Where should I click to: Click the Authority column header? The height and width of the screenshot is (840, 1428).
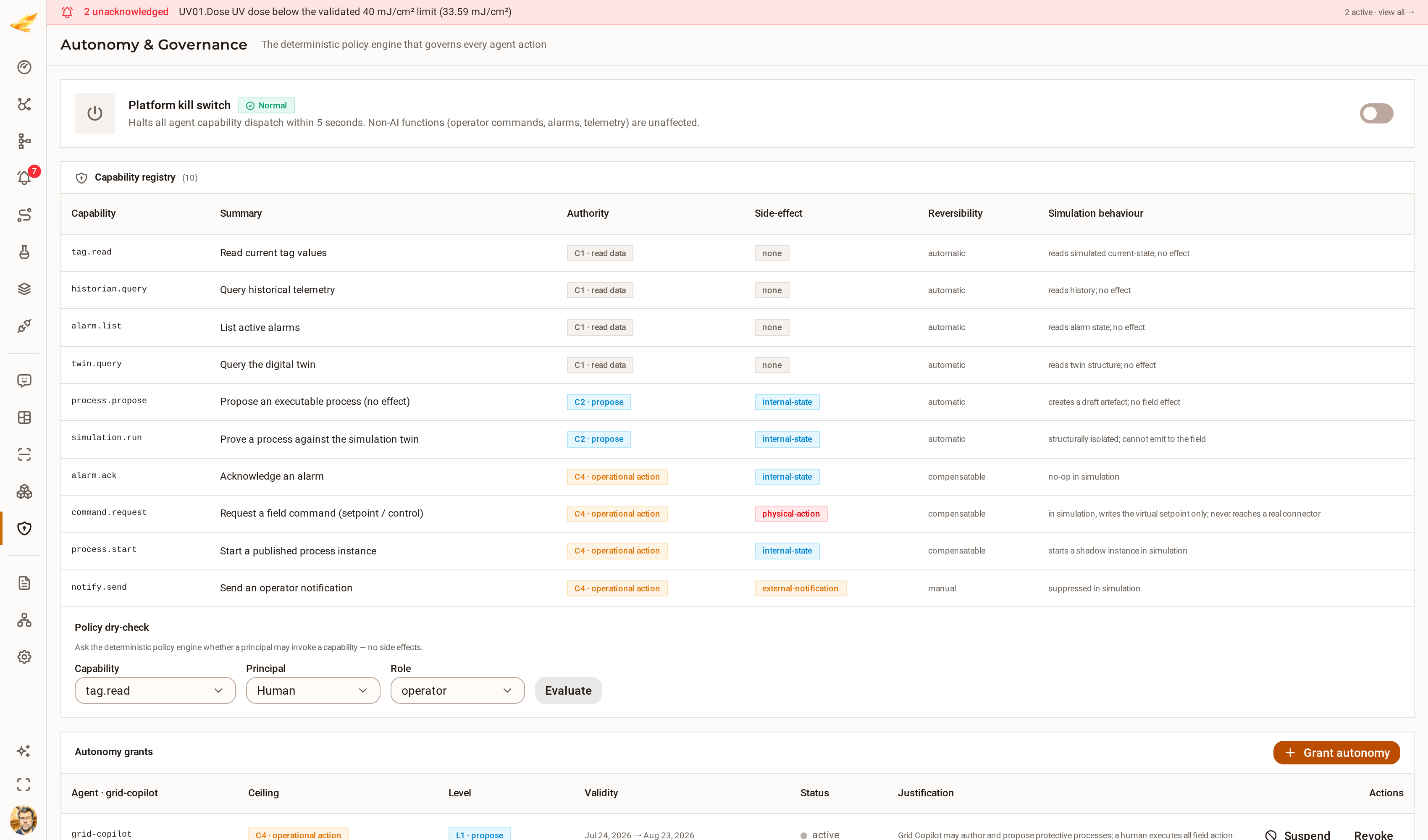(588, 213)
